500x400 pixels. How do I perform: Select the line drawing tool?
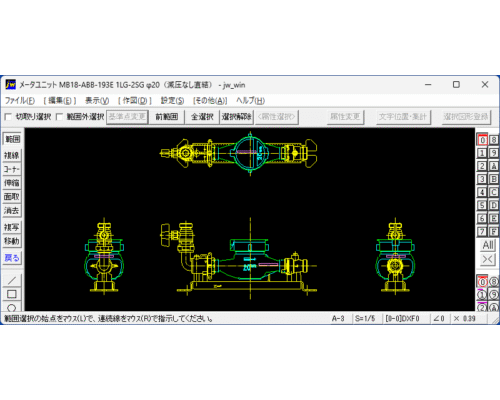(x=12, y=280)
